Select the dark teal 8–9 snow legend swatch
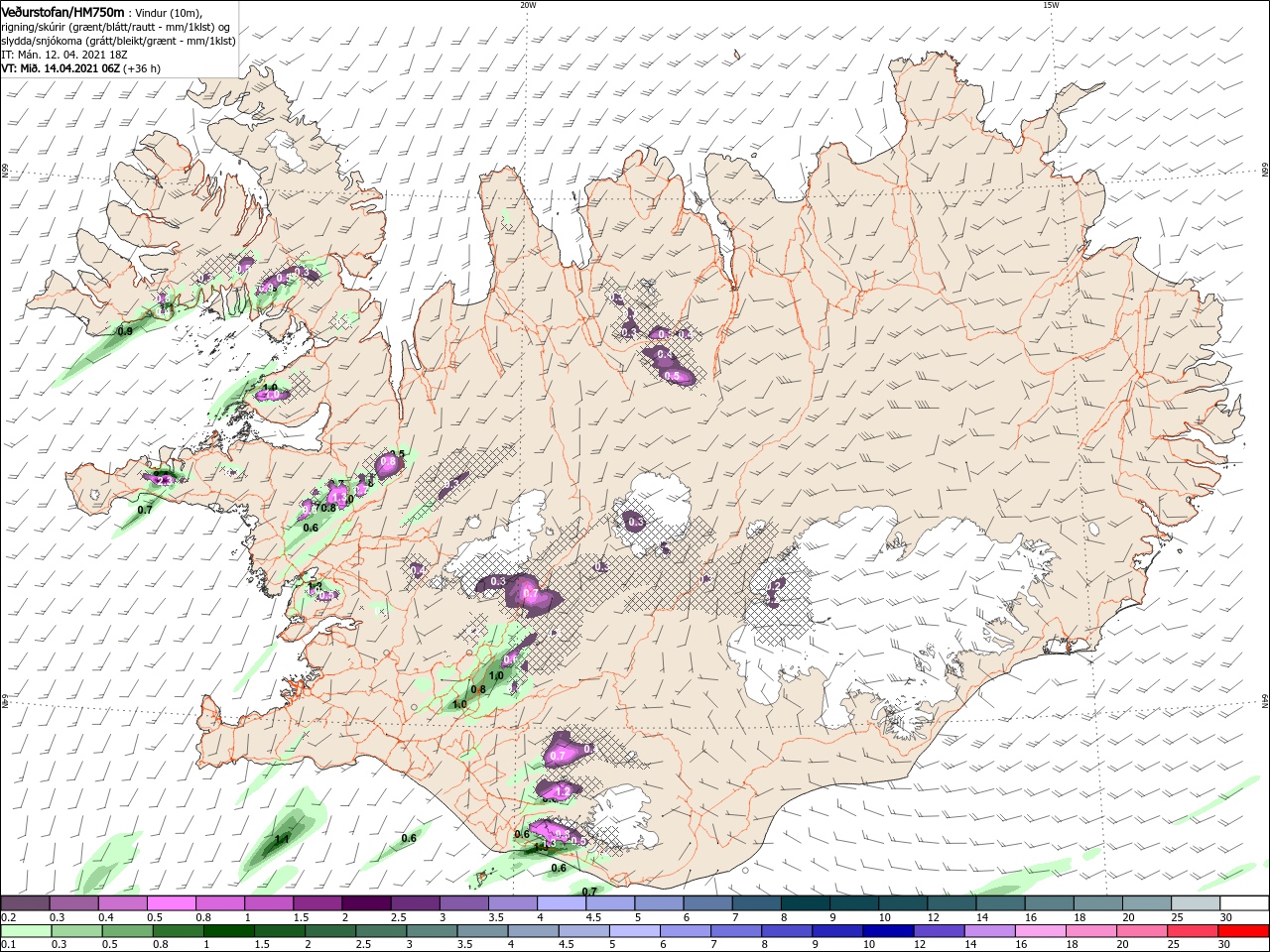The image size is (1270, 952). [806, 903]
